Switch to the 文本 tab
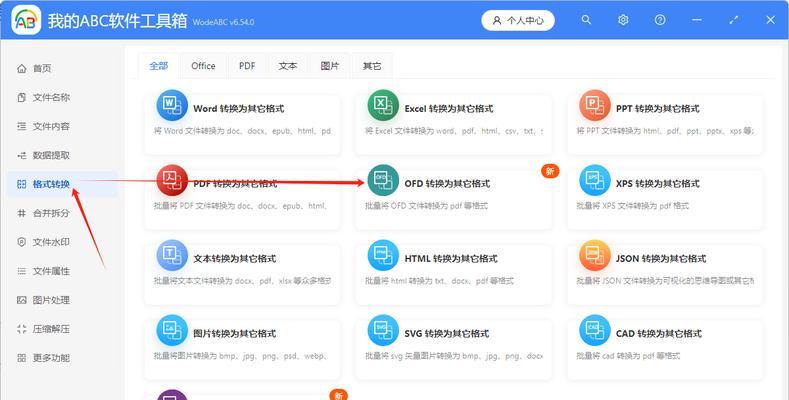This screenshot has width=789, height=400. [x=288, y=66]
